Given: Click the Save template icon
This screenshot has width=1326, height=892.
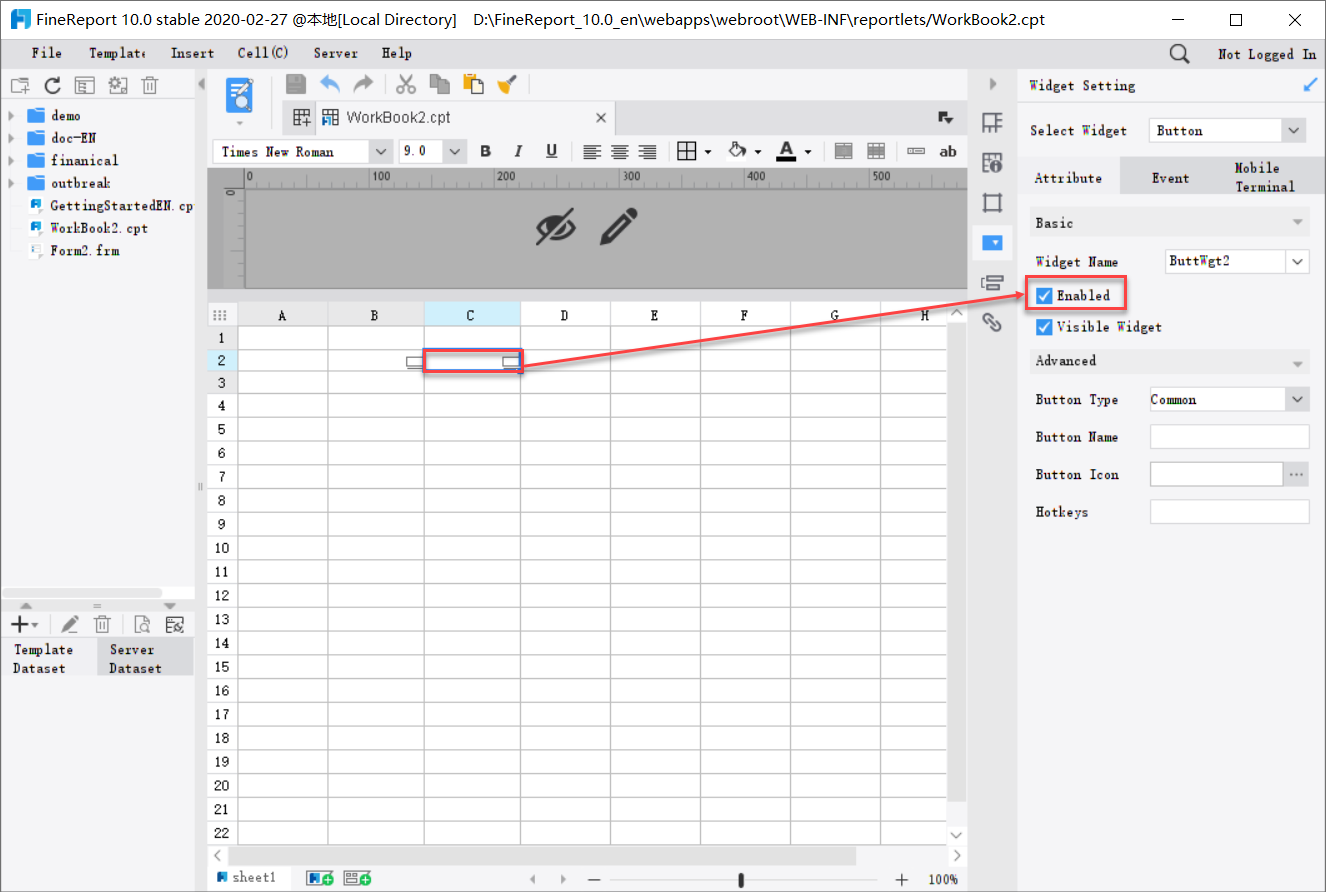Looking at the screenshot, I should pos(296,85).
